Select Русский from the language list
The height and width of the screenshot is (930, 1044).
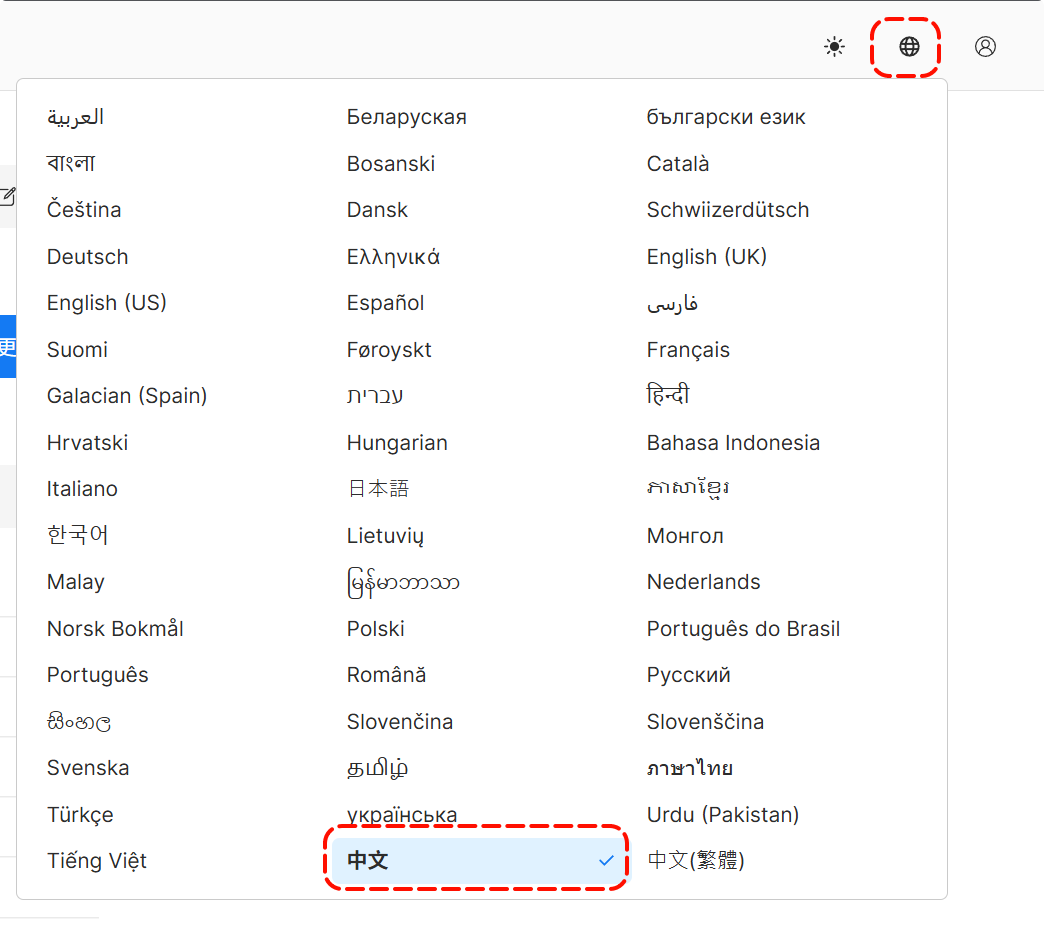[689, 675]
